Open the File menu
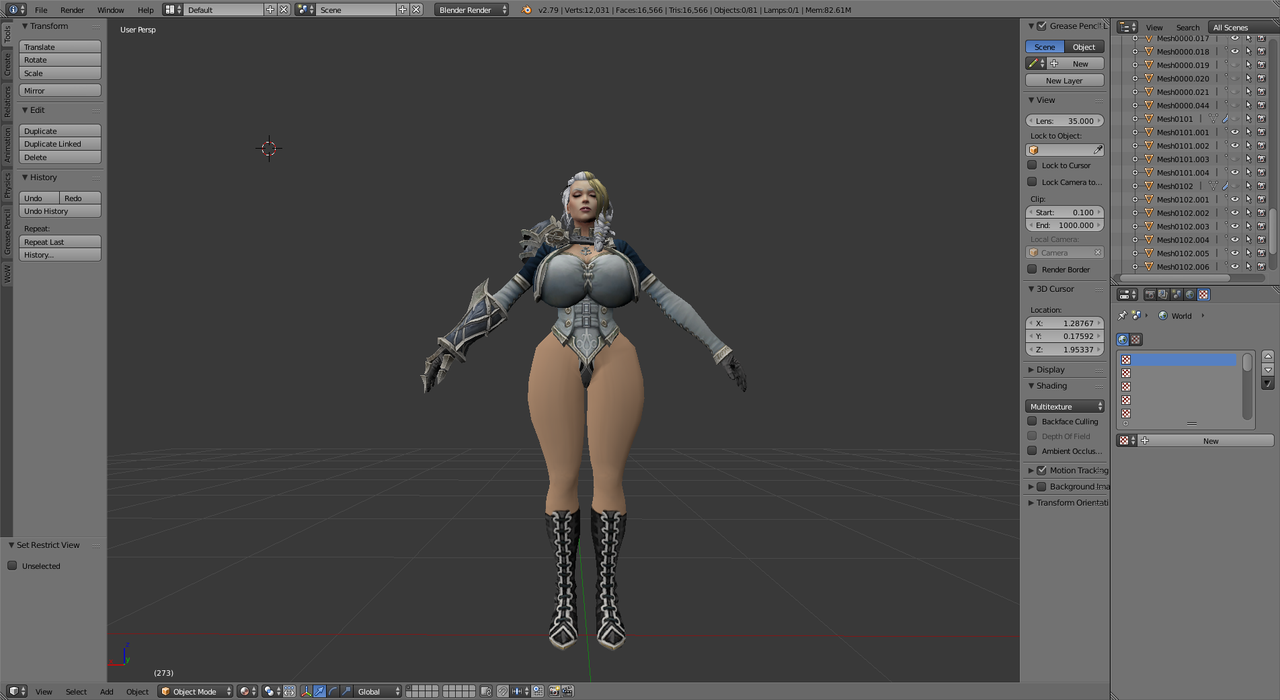The width and height of the screenshot is (1280, 700). click(x=41, y=9)
